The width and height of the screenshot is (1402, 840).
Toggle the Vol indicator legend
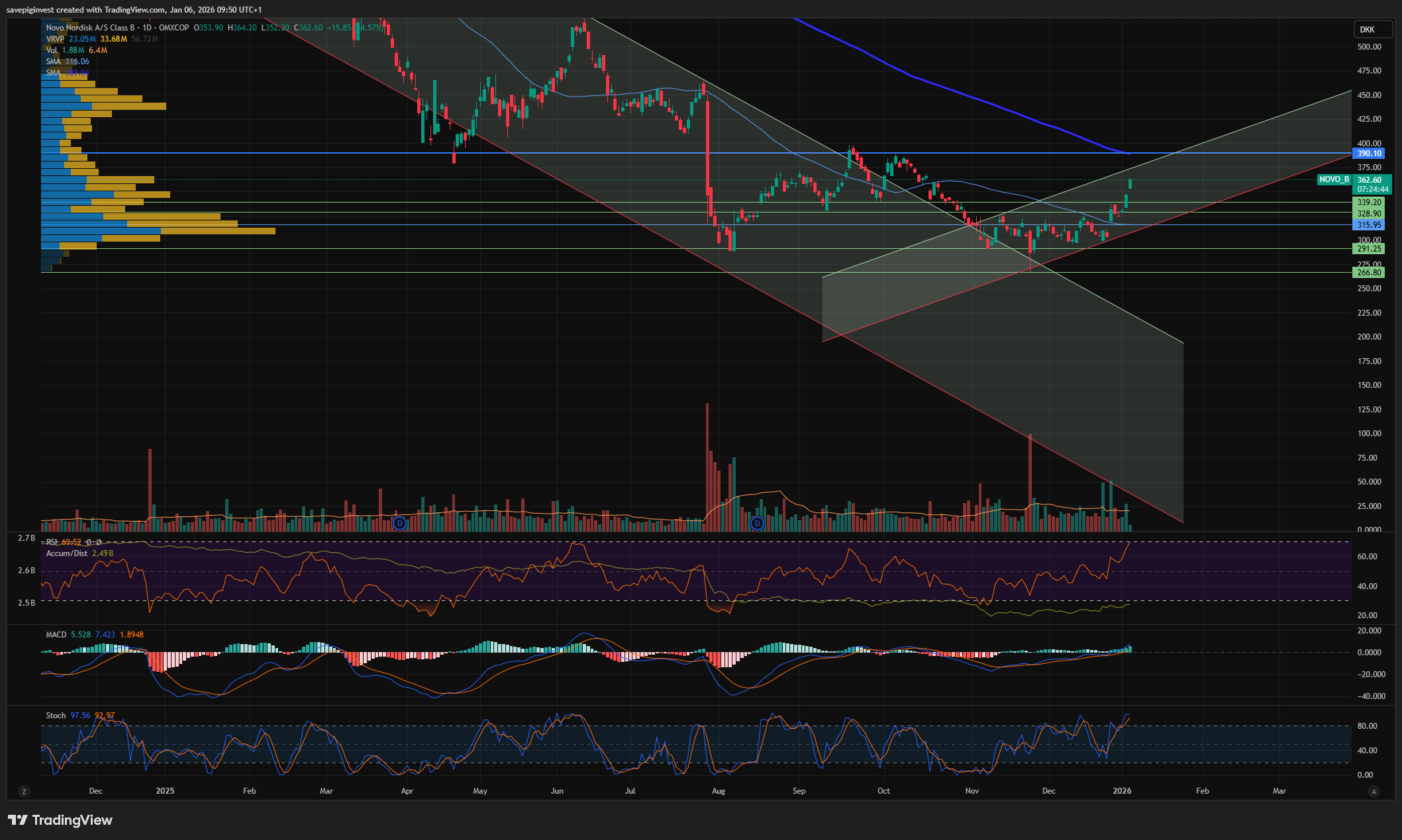51,50
